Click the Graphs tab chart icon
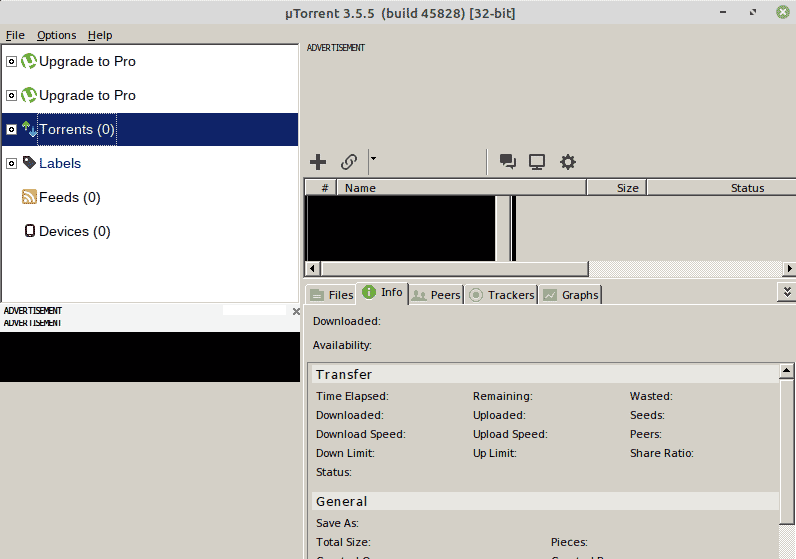 coord(550,295)
